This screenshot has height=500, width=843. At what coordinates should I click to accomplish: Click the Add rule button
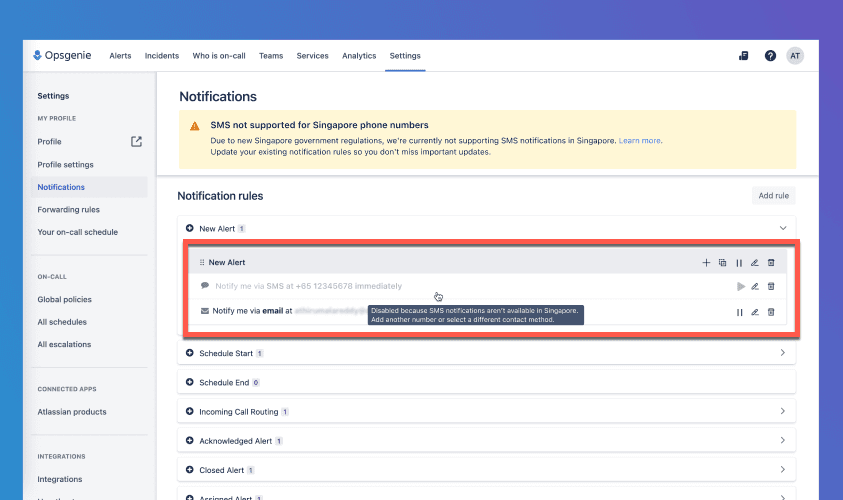point(774,196)
